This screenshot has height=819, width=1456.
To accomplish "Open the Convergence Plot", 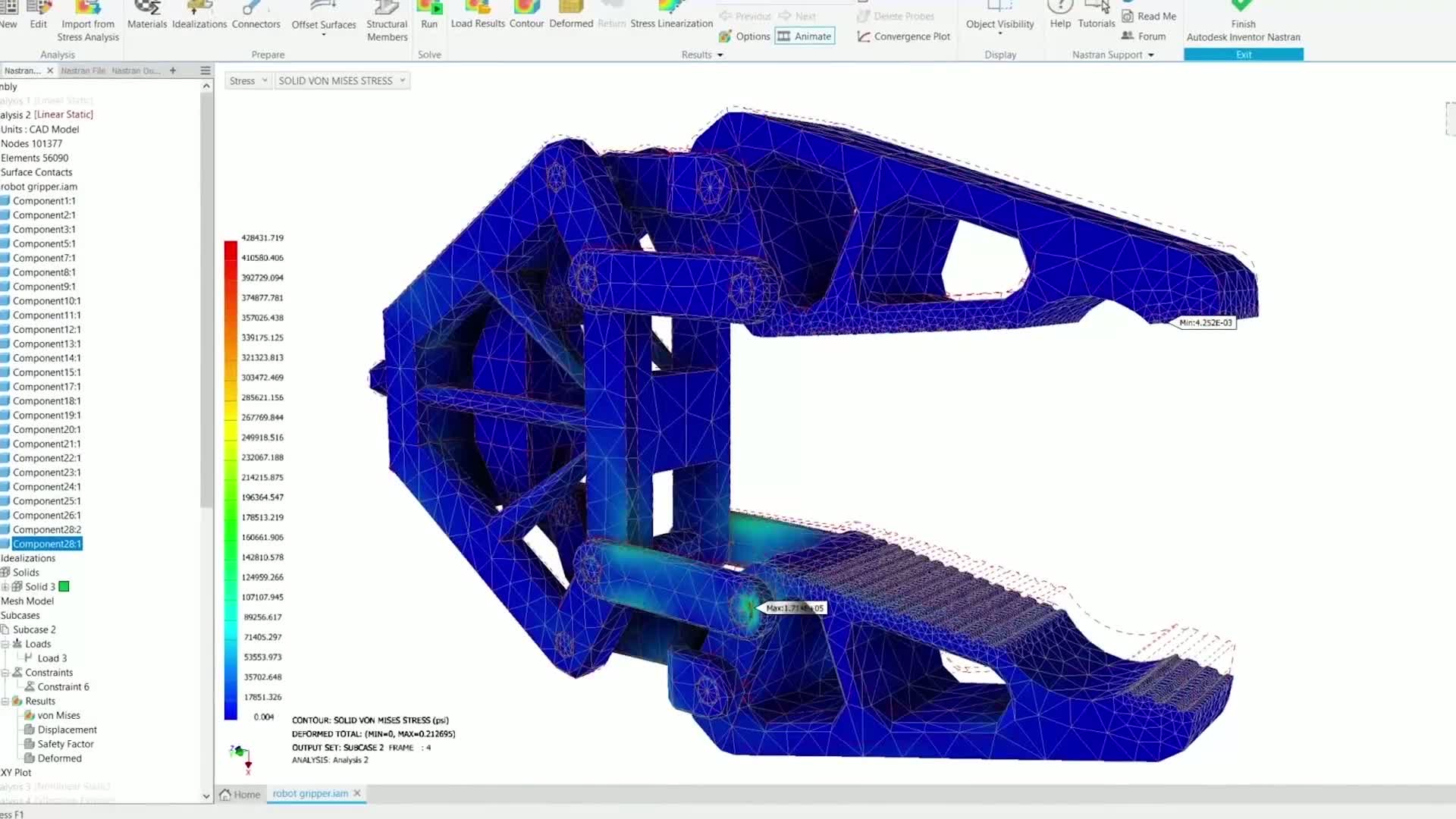I will [903, 36].
